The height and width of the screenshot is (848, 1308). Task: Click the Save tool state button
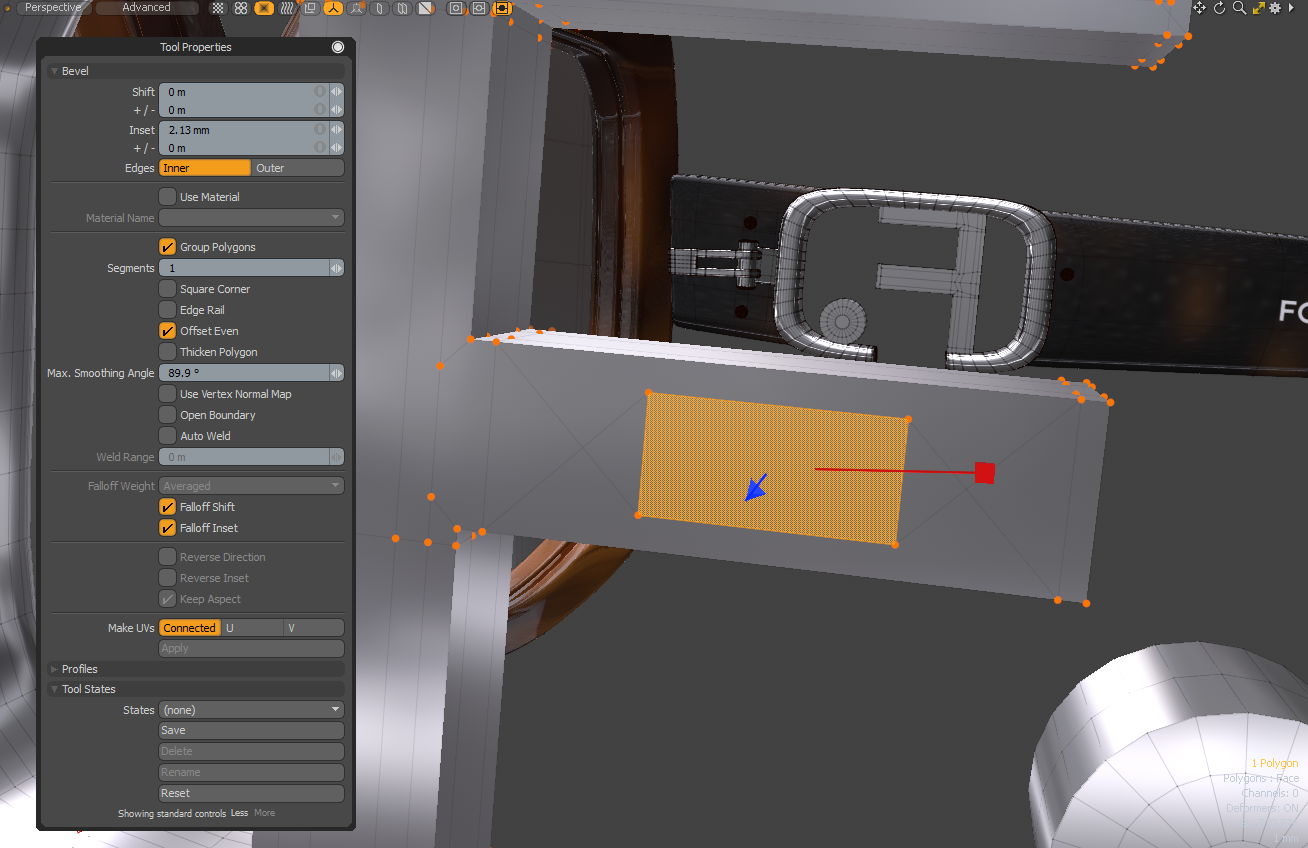click(251, 731)
